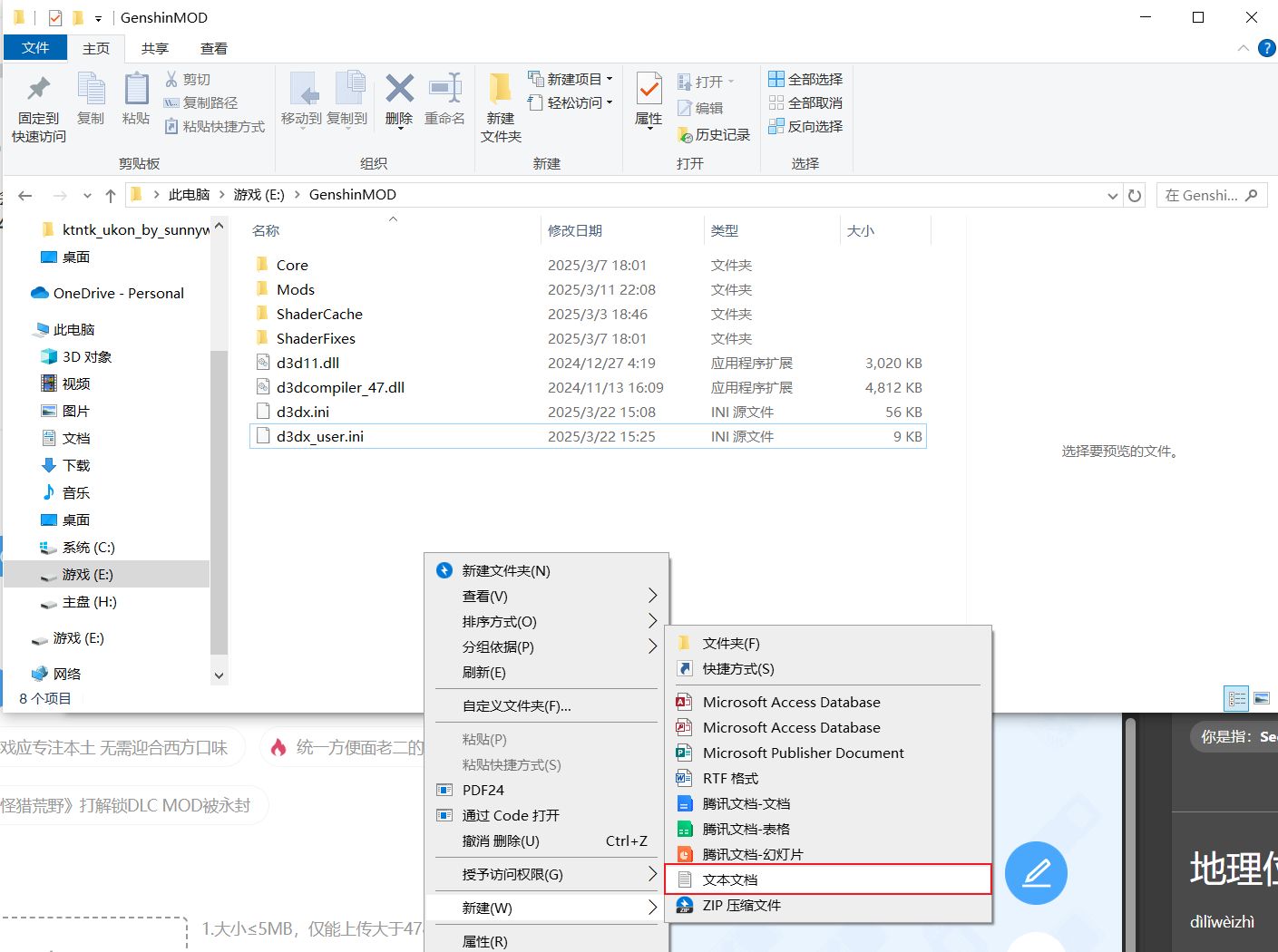Toggle details view in the status bar
This screenshot has height=952, width=1278.
[1235, 698]
